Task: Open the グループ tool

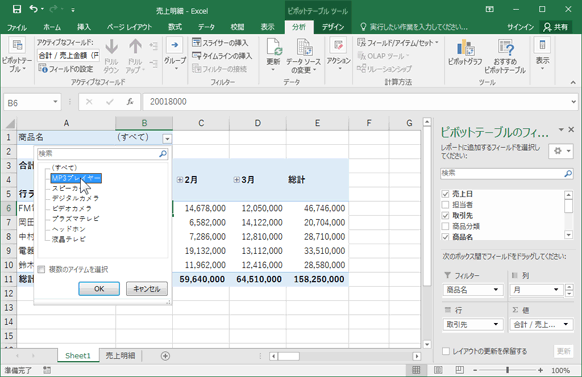Action: [175, 54]
